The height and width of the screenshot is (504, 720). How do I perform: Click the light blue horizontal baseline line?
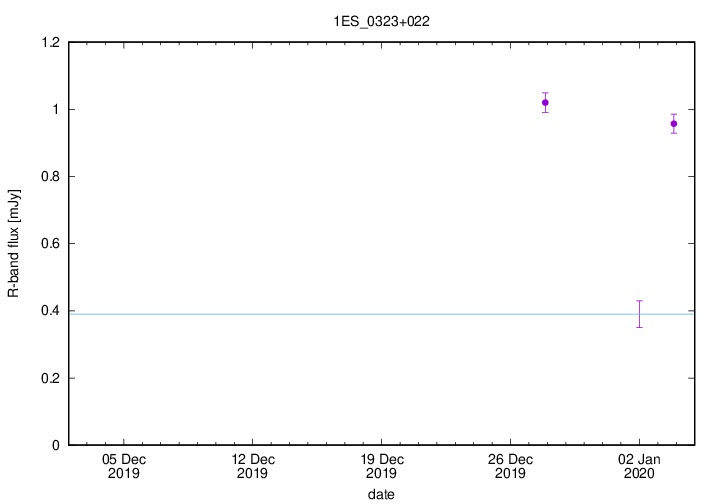point(300,314)
